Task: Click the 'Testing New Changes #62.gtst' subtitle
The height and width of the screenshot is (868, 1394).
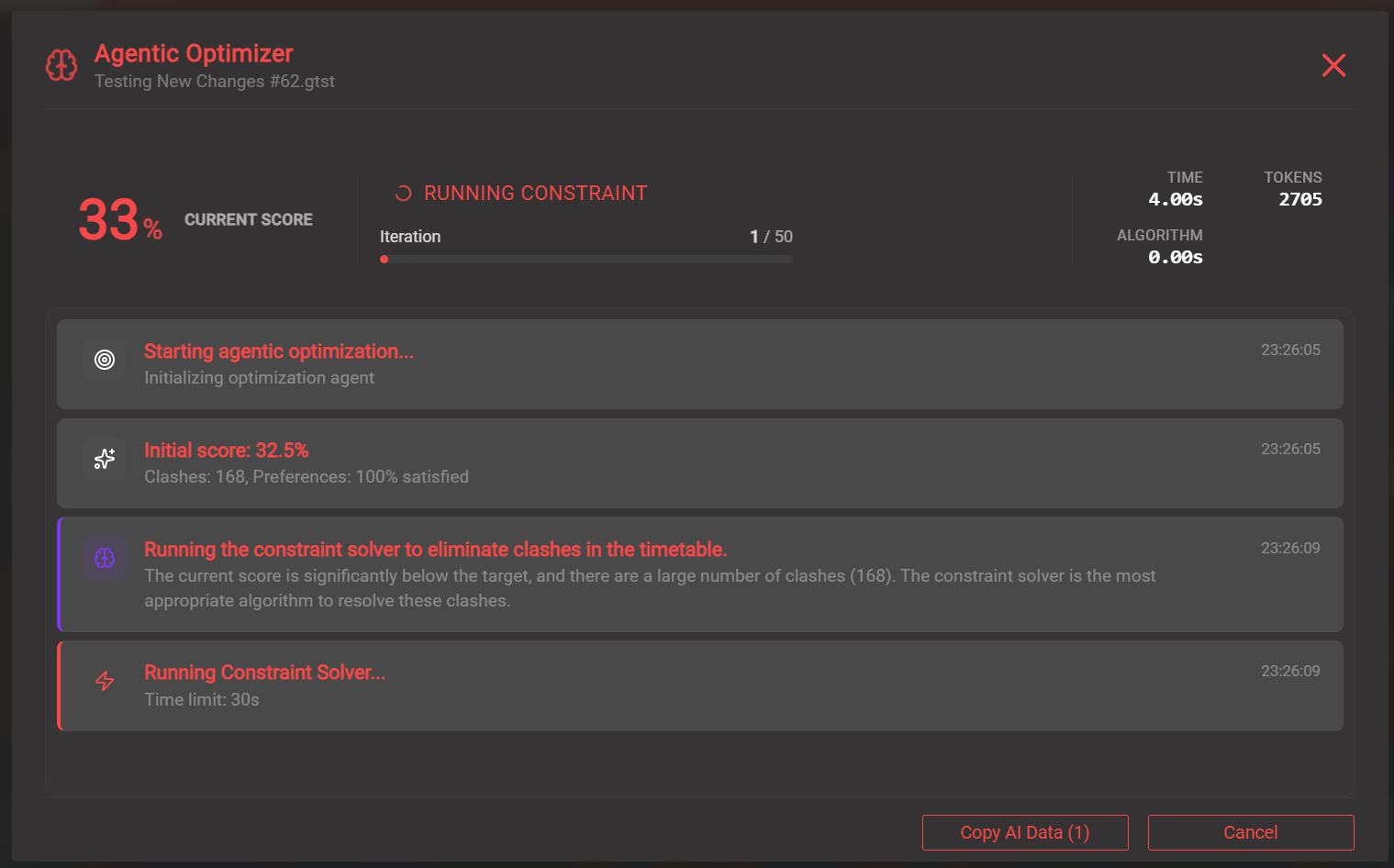Action: pyautogui.click(x=215, y=82)
